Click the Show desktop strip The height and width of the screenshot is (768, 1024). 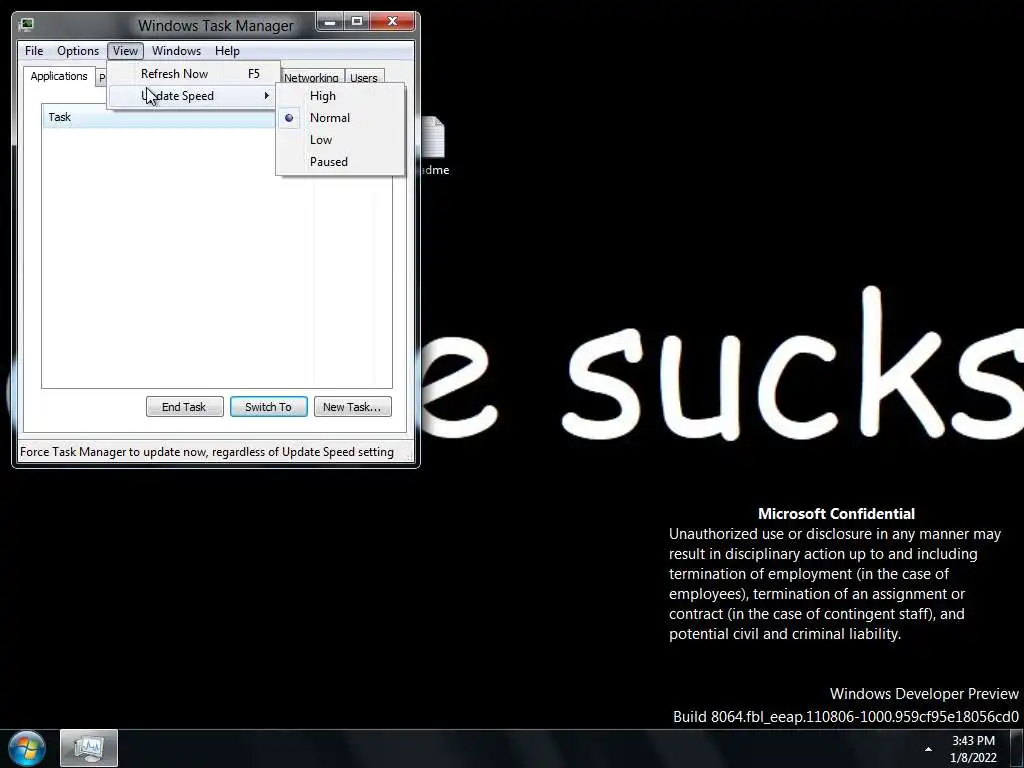pyautogui.click(x=1017, y=748)
